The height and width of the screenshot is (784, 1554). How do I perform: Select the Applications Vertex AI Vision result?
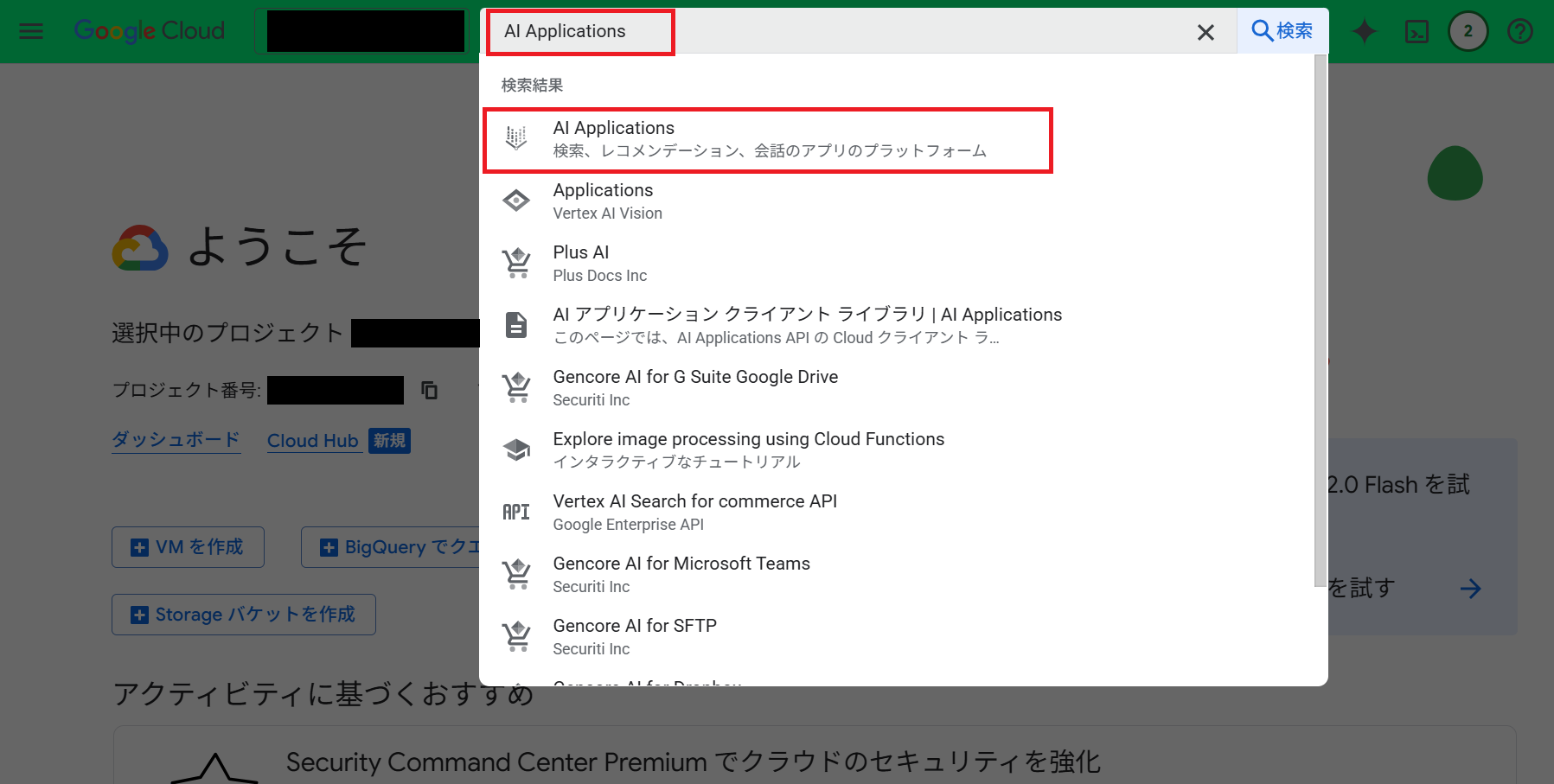[x=897, y=201]
